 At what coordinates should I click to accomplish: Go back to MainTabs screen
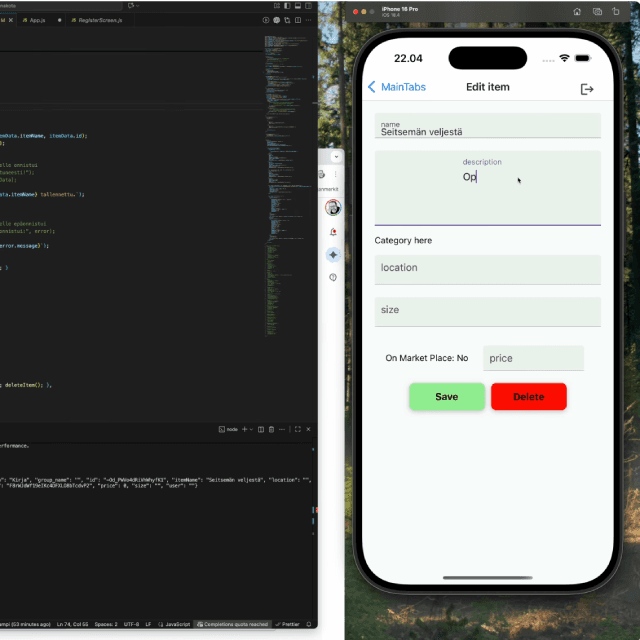point(397,87)
